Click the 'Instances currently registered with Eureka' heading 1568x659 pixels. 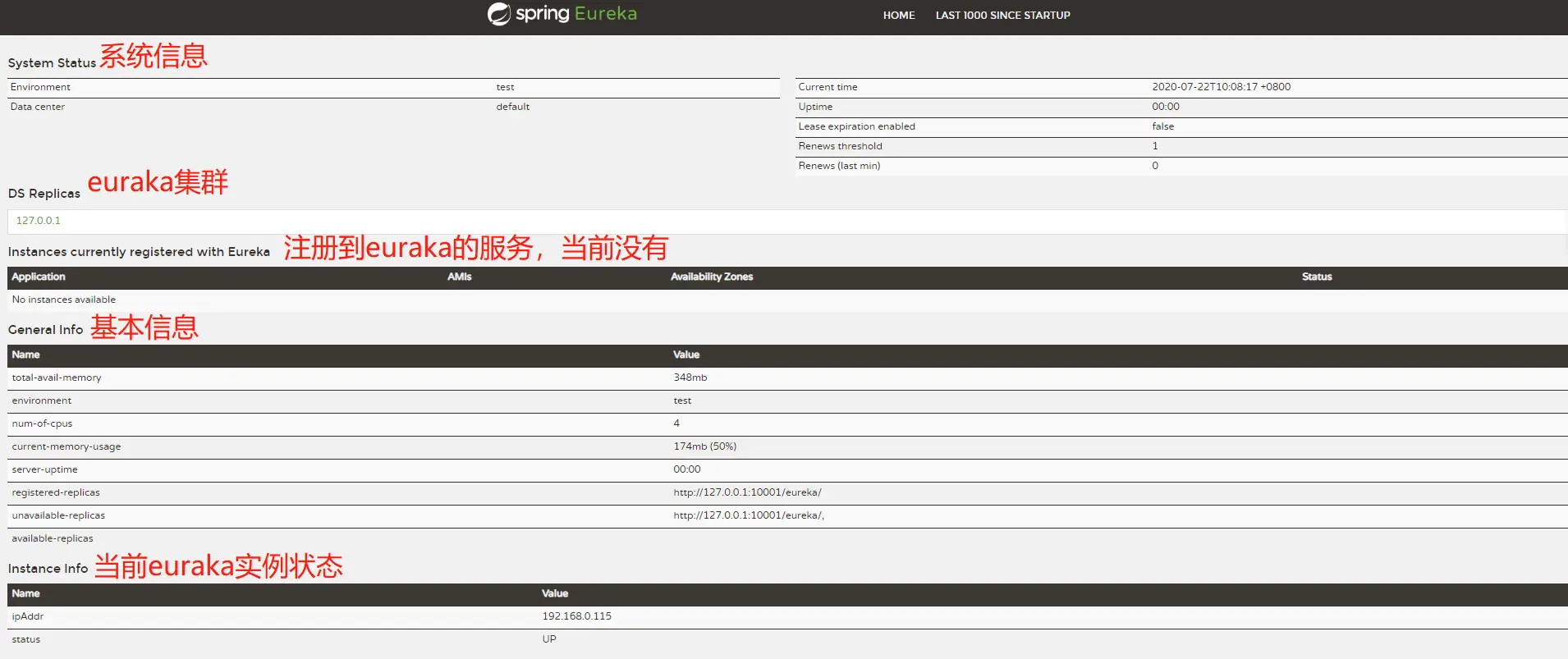point(139,252)
